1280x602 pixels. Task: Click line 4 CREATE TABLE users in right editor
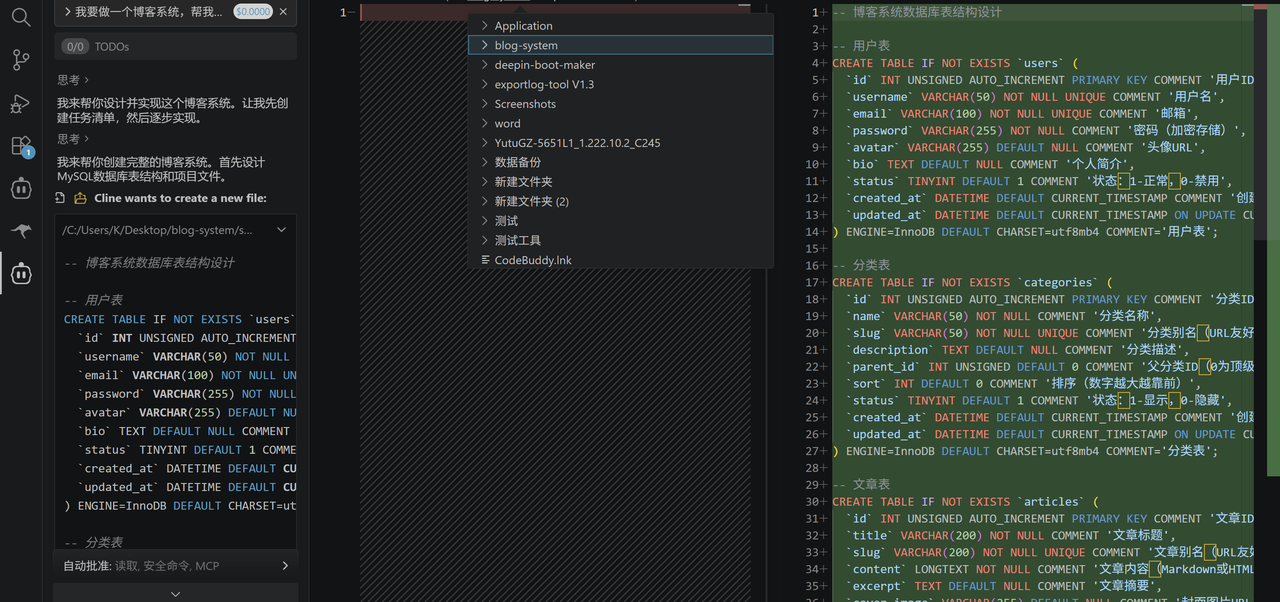click(x=955, y=63)
